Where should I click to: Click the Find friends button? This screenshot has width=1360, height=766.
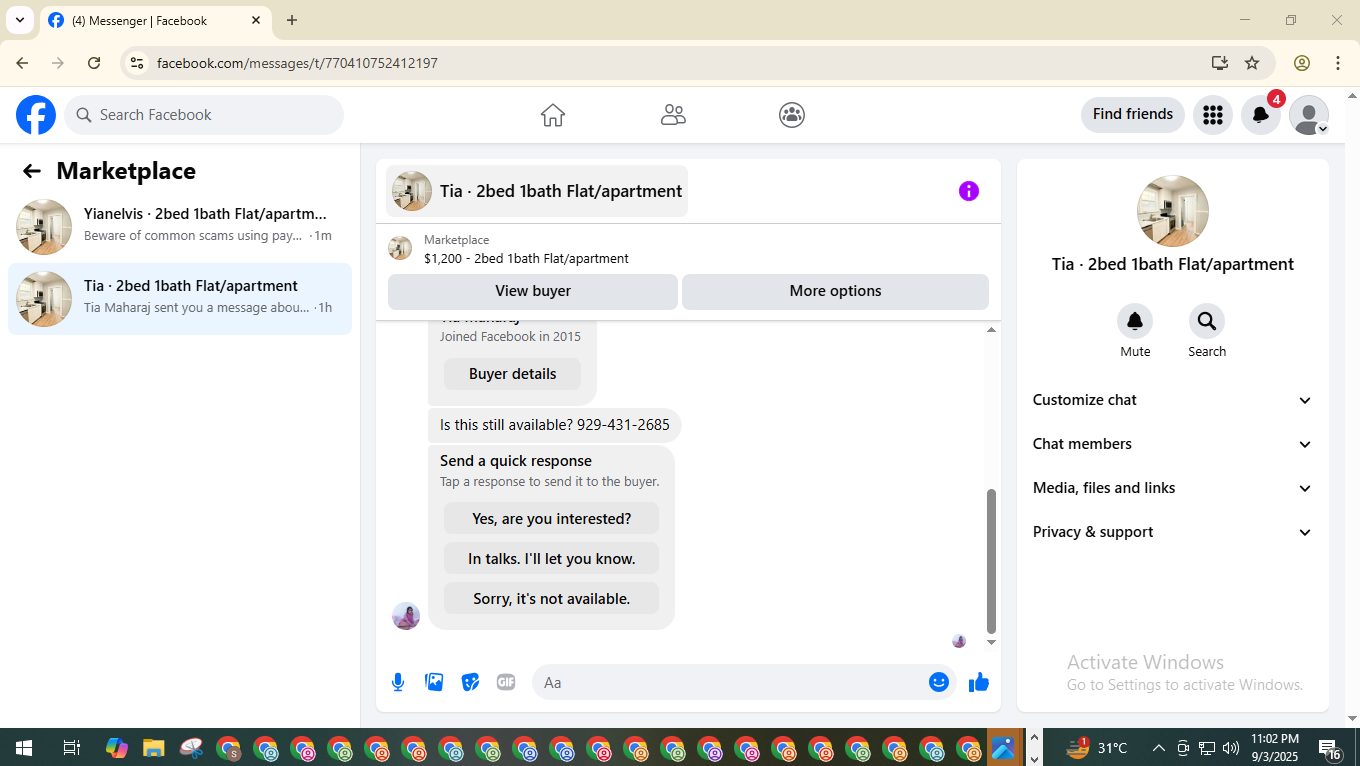coord(1133,114)
